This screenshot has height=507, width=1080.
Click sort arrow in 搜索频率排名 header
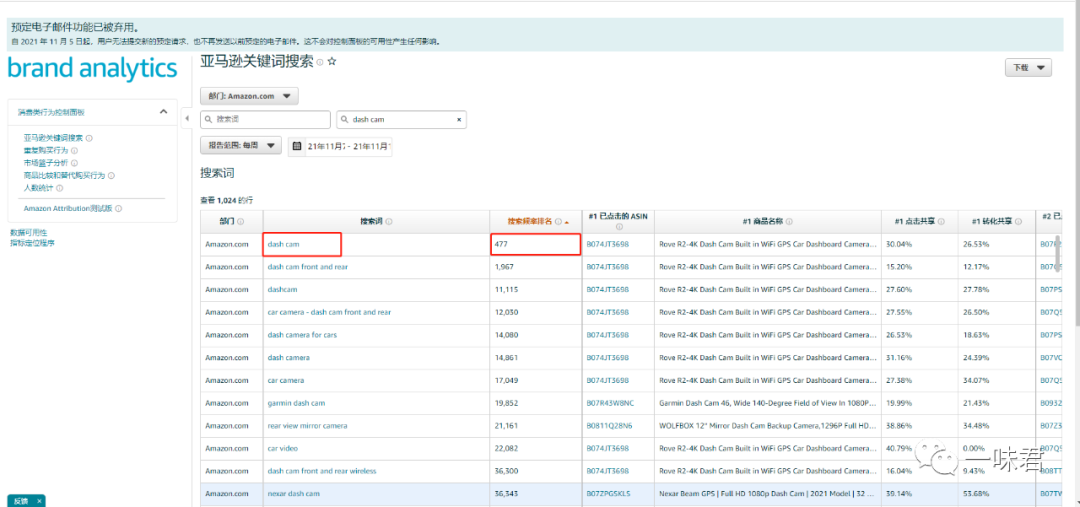[567, 222]
